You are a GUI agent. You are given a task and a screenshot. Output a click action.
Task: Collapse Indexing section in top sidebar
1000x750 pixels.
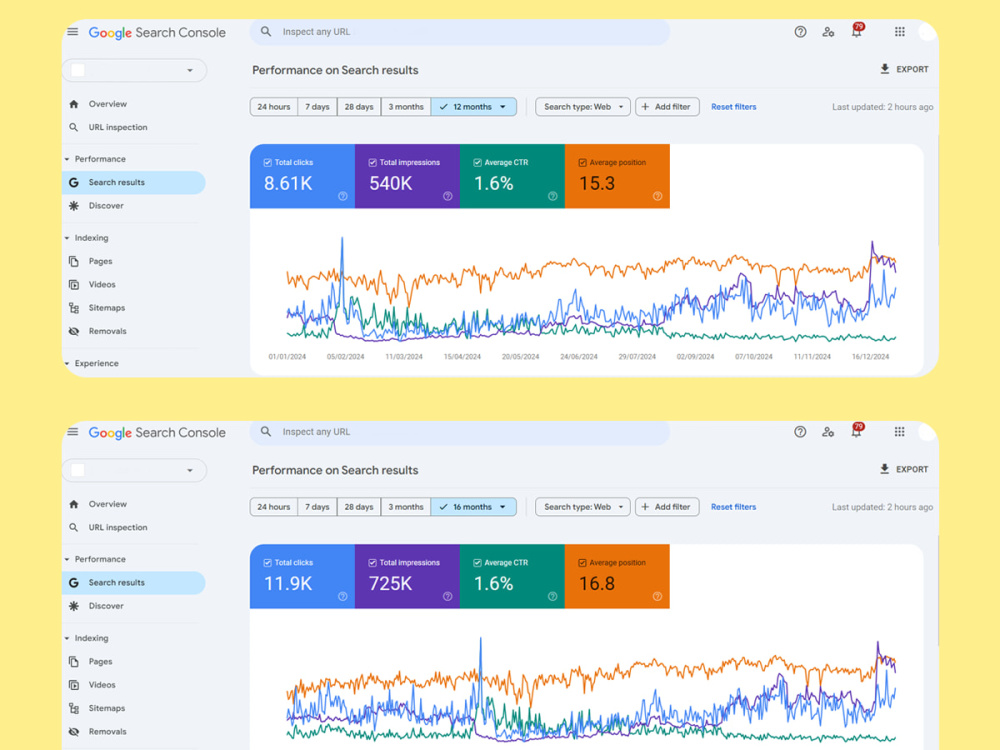pyautogui.click(x=67, y=238)
